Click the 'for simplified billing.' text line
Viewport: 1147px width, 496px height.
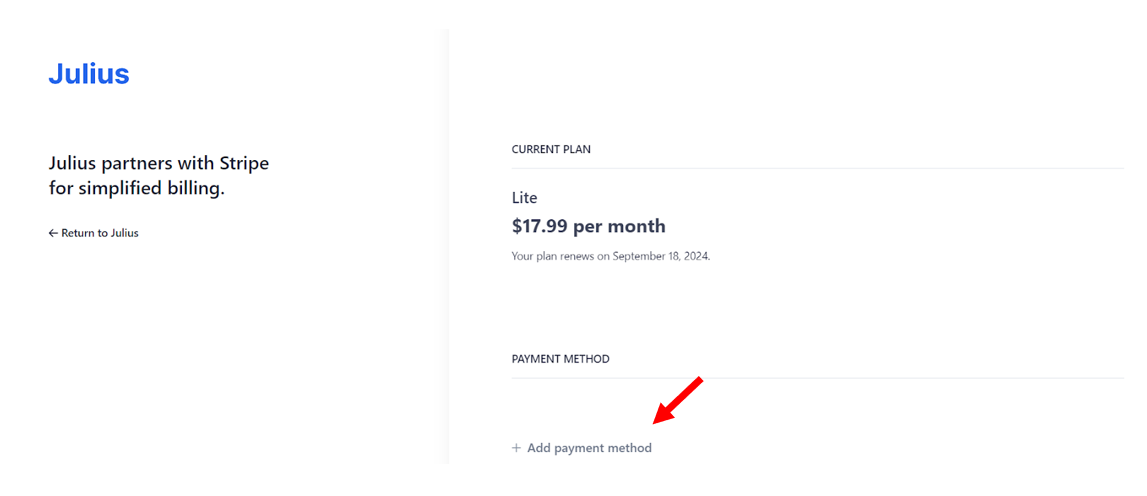tap(137, 189)
